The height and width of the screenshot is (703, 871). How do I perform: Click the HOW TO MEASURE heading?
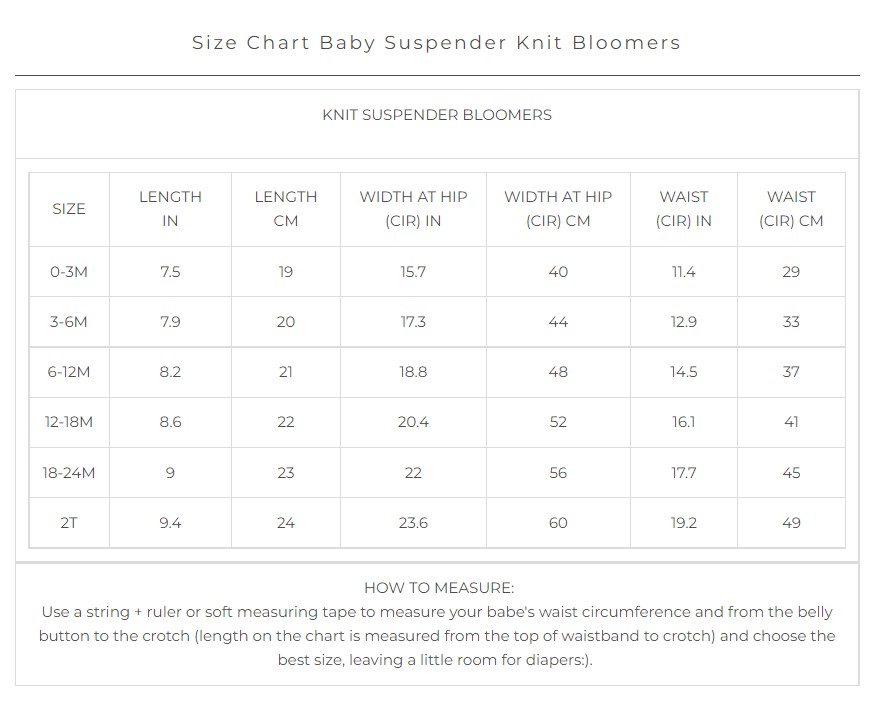tap(439, 587)
